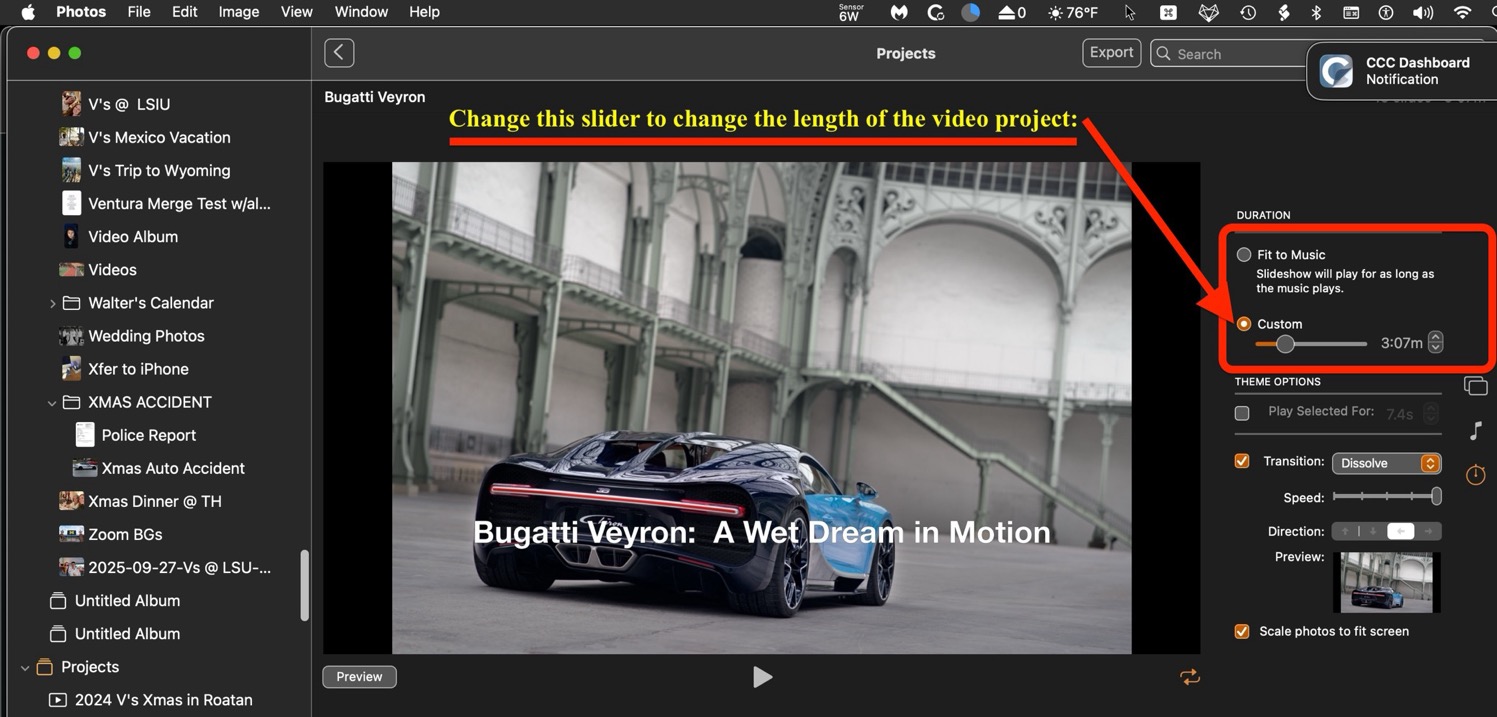Open Bluetooth menu bar icon

tap(1316, 12)
